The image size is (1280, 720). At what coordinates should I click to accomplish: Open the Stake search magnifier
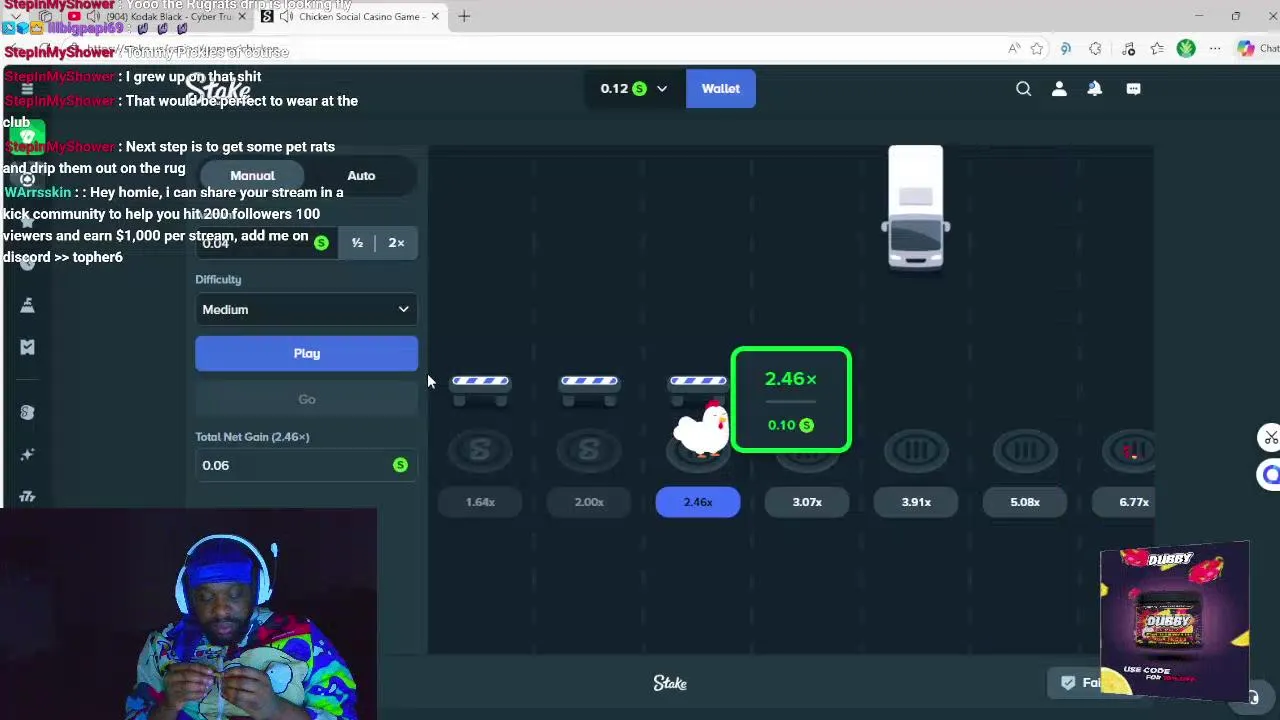pos(1023,89)
